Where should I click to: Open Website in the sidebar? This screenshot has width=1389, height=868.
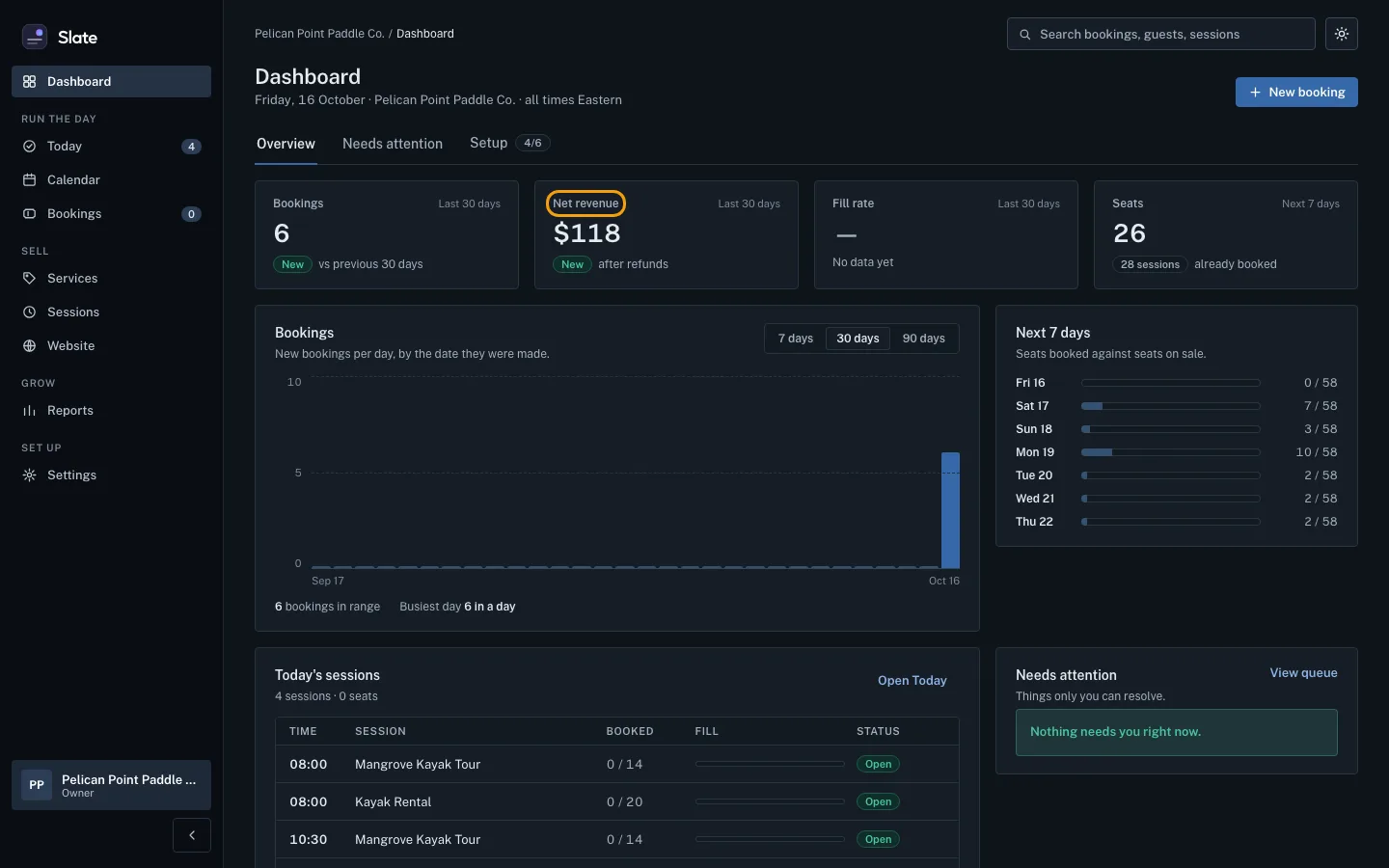111,346
